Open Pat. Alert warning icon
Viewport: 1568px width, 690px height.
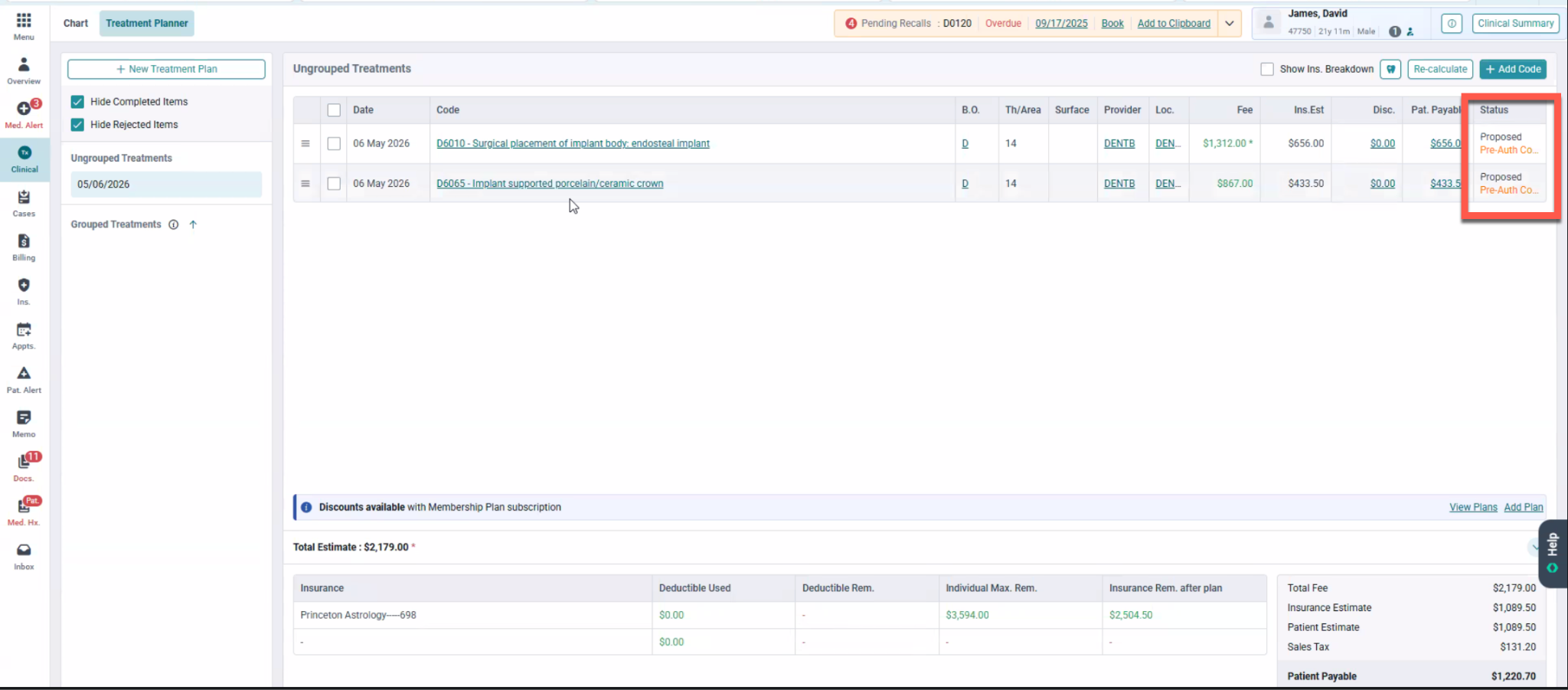(24, 379)
